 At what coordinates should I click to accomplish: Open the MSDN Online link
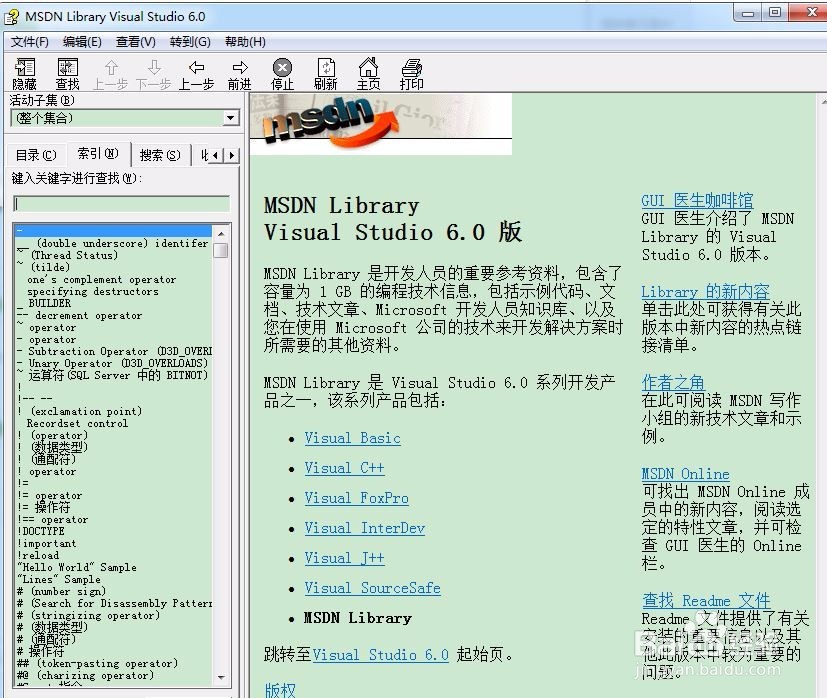click(x=685, y=474)
